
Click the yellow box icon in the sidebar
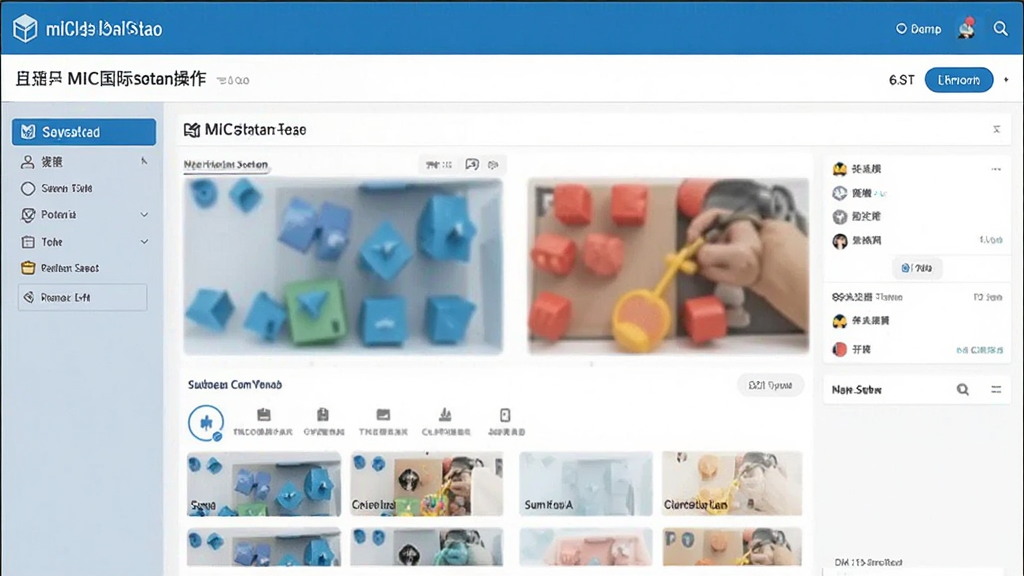28,268
